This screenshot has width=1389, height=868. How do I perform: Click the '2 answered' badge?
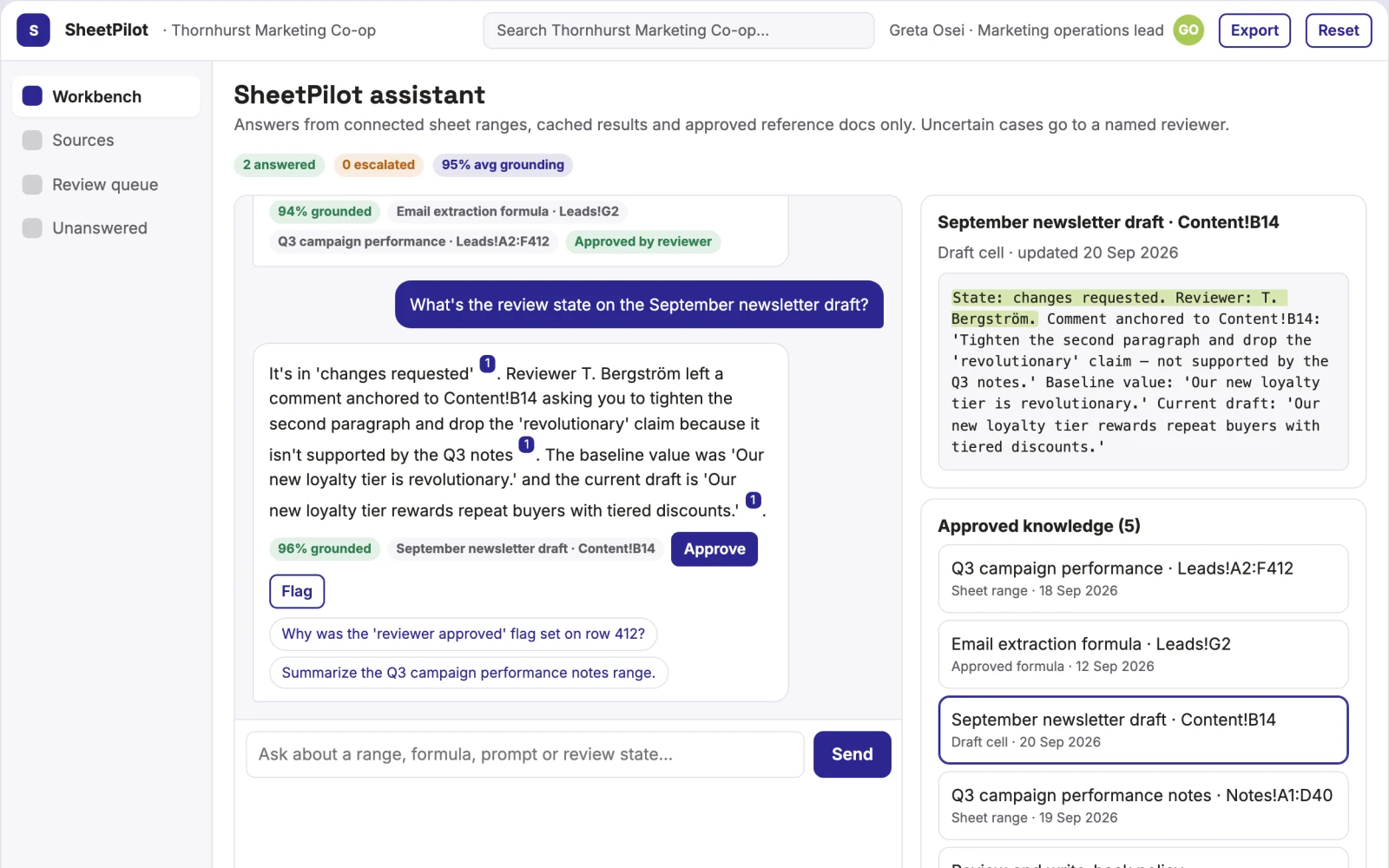[280, 165]
